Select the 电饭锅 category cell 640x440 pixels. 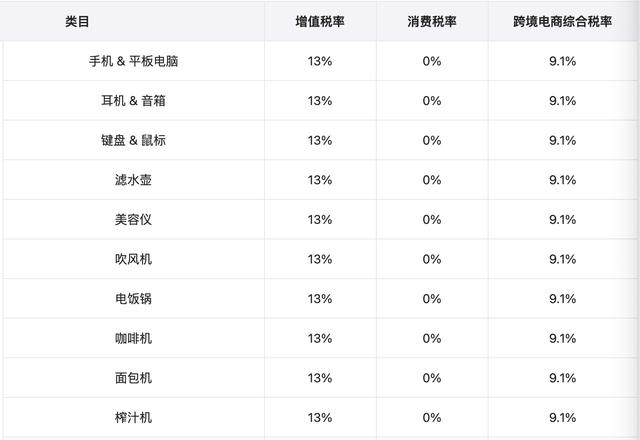[x=133, y=298]
